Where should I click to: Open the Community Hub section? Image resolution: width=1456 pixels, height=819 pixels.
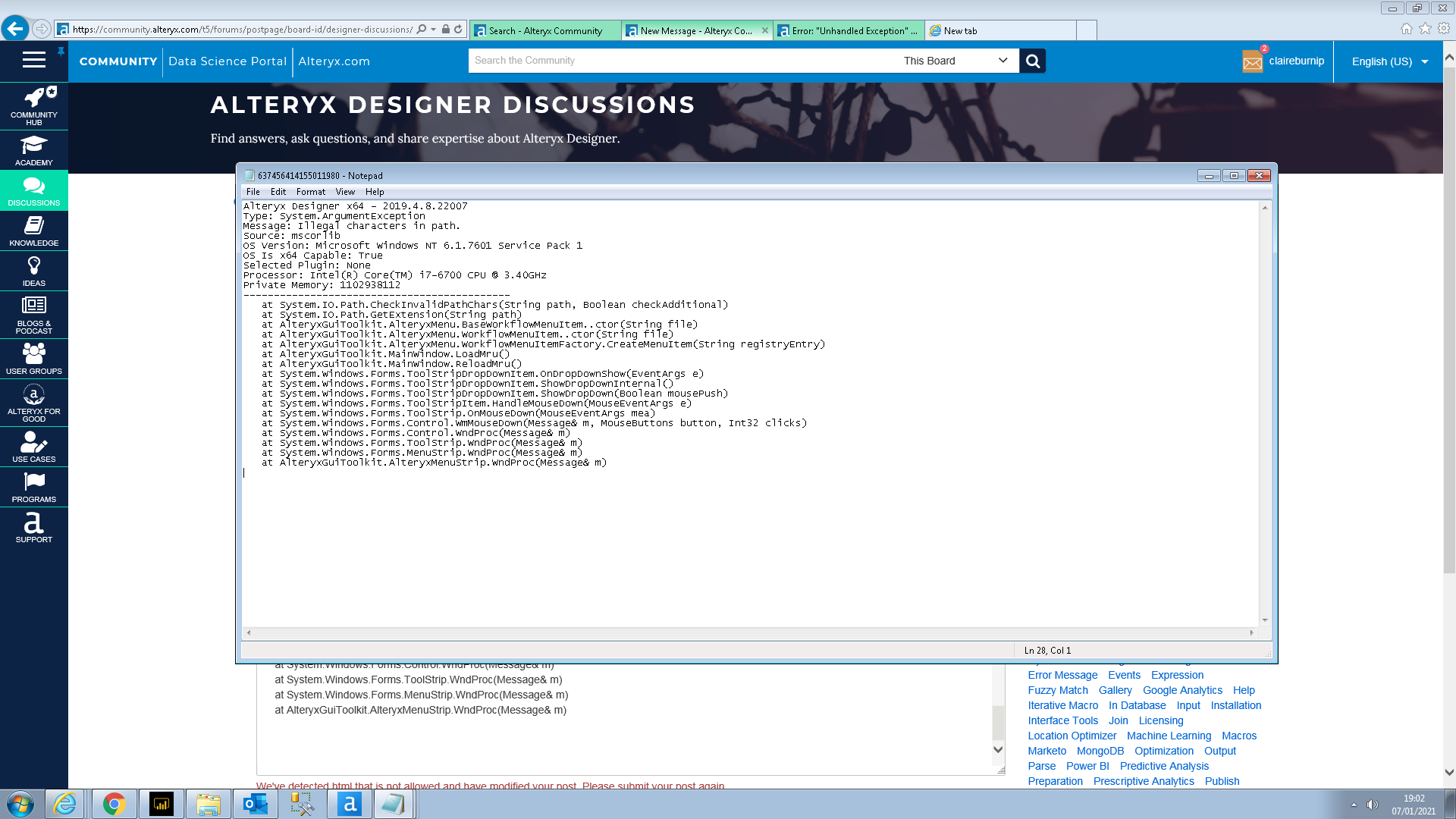tap(34, 106)
